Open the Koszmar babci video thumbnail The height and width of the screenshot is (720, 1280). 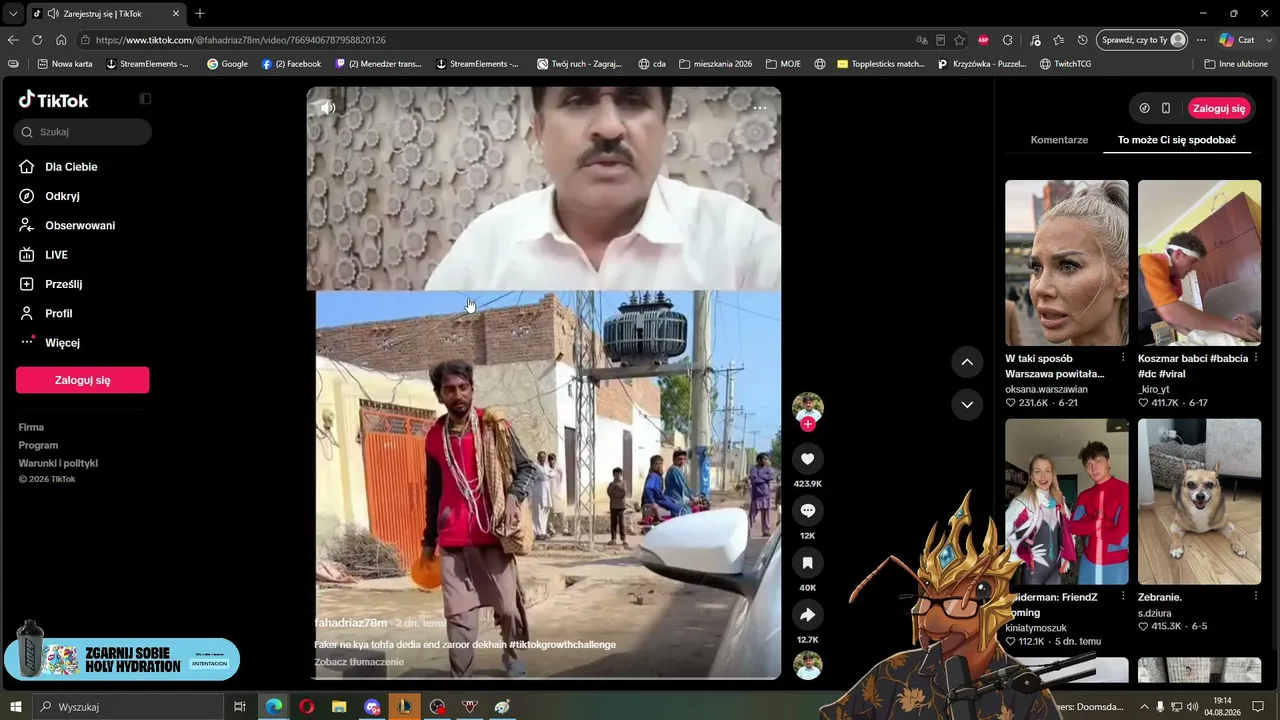[x=1199, y=263]
